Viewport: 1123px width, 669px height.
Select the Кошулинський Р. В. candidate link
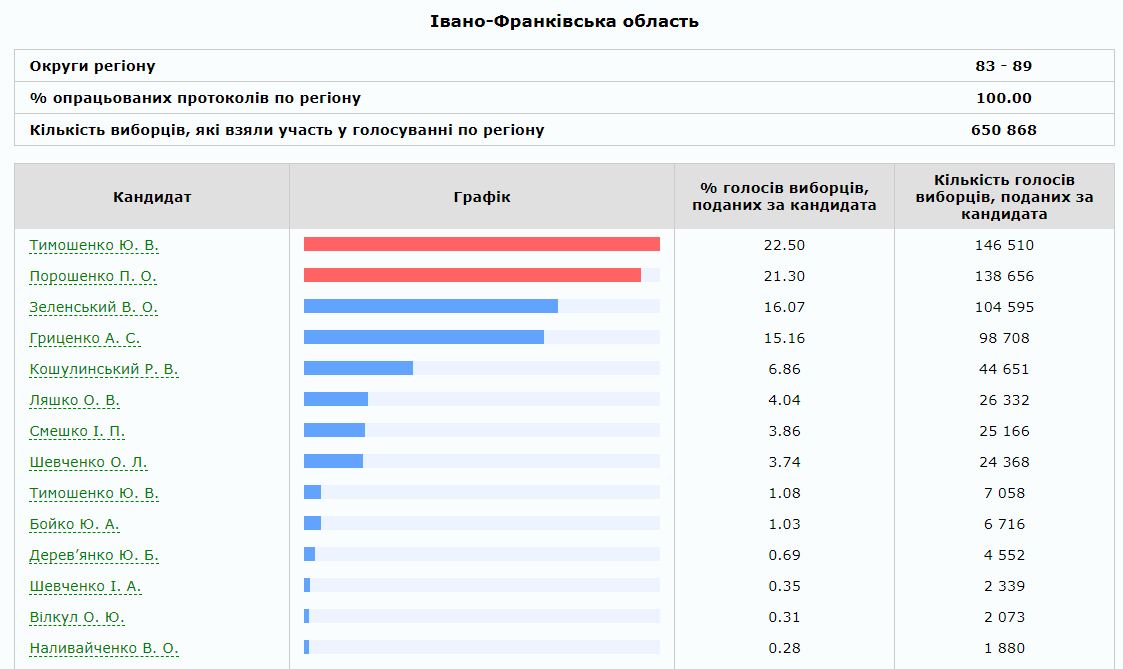pos(104,369)
